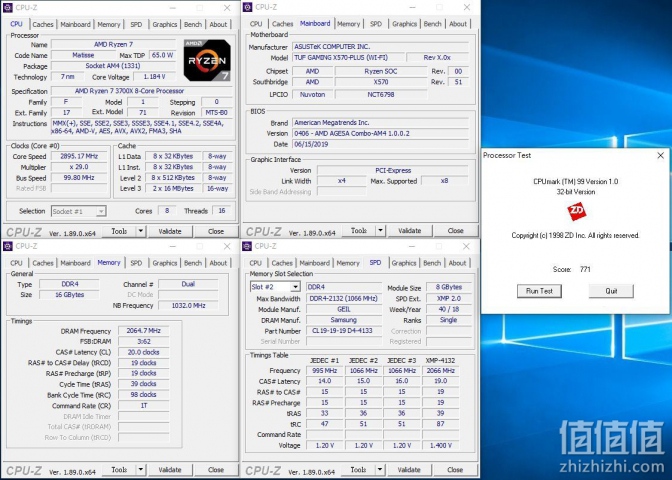Click the CPU-Z app icon in top-left window title bar

click(8, 7)
